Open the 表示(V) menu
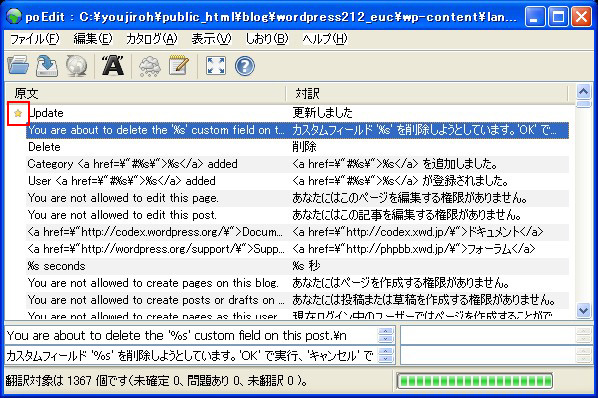This screenshot has width=598, height=398. pos(211,39)
